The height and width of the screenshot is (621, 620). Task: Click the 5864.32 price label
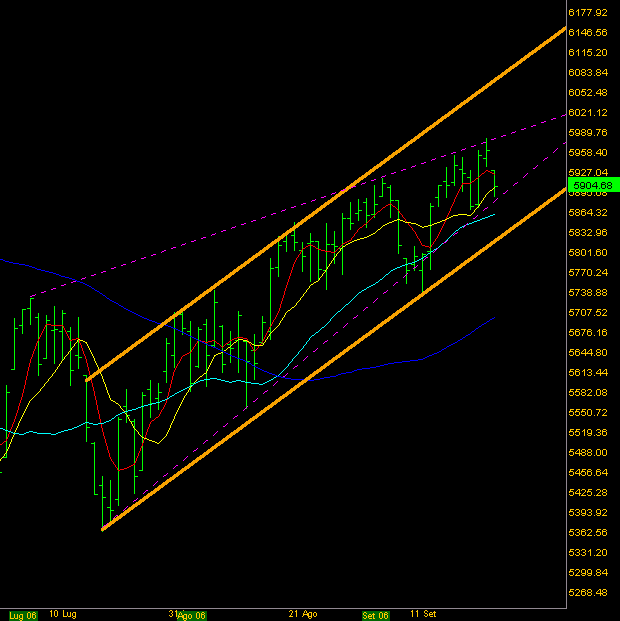pyautogui.click(x=588, y=212)
